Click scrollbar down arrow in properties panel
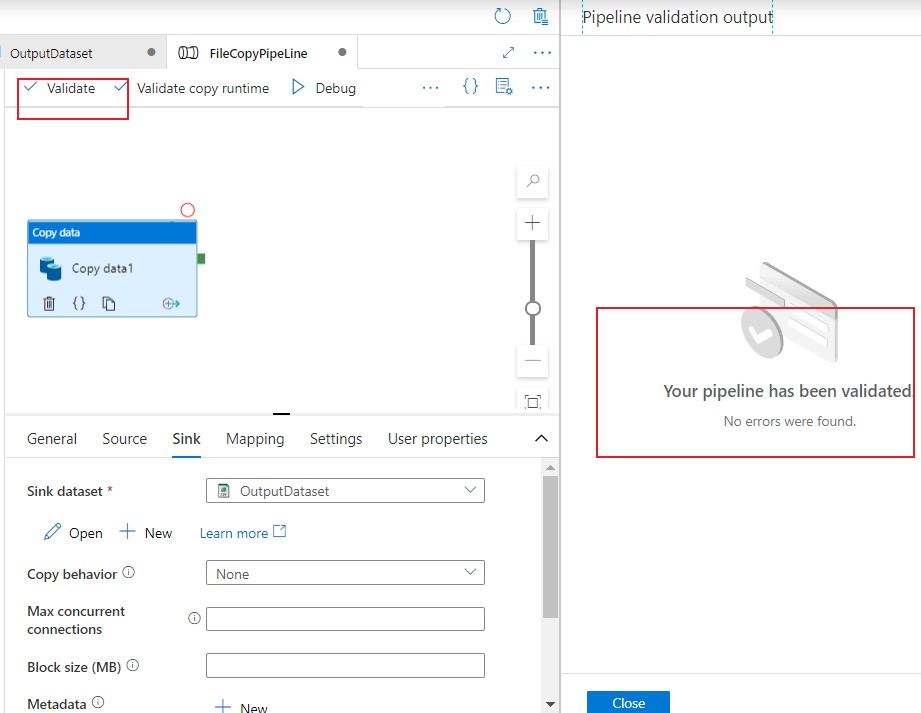Viewport: 921px width, 713px height. 550,704
